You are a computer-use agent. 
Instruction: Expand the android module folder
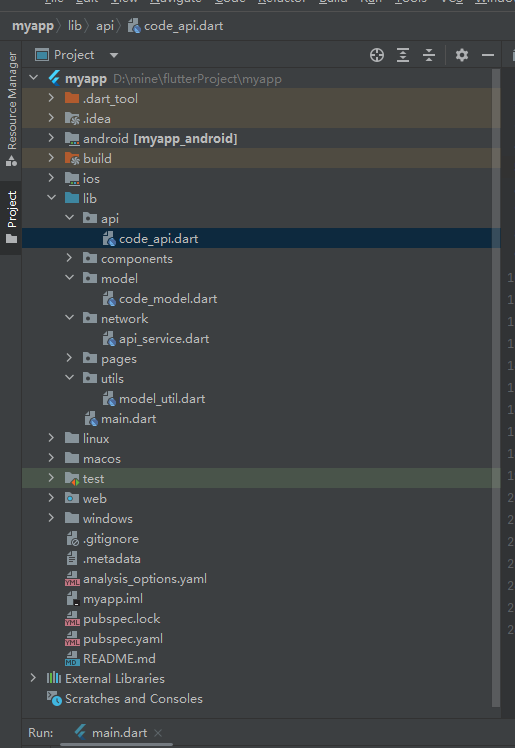point(52,138)
